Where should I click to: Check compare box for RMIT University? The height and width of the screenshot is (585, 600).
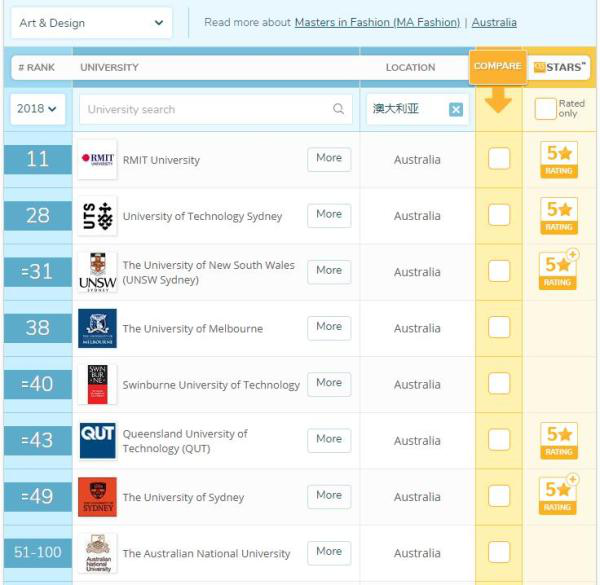pos(499,158)
